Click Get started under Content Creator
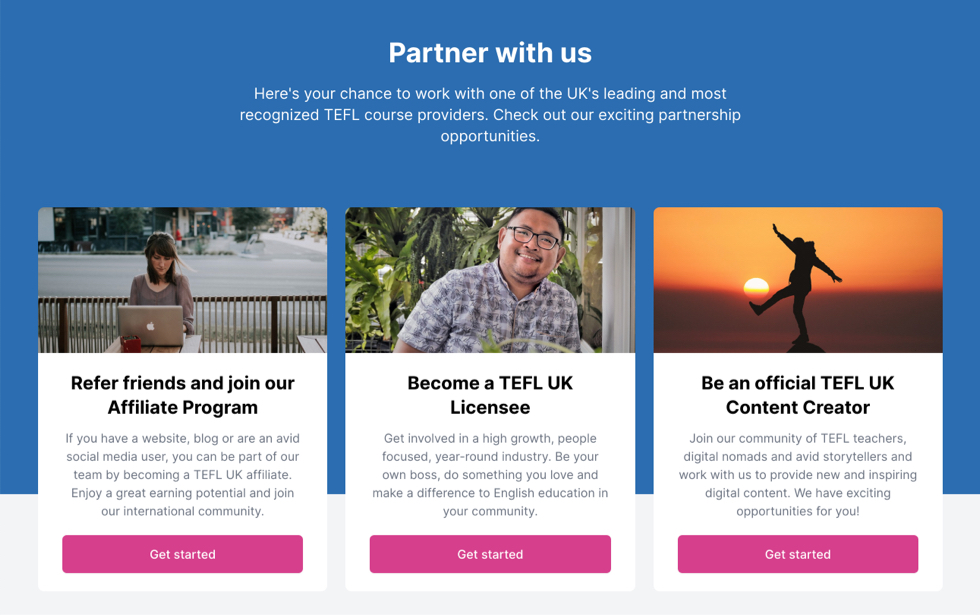The image size is (980, 615). click(798, 554)
